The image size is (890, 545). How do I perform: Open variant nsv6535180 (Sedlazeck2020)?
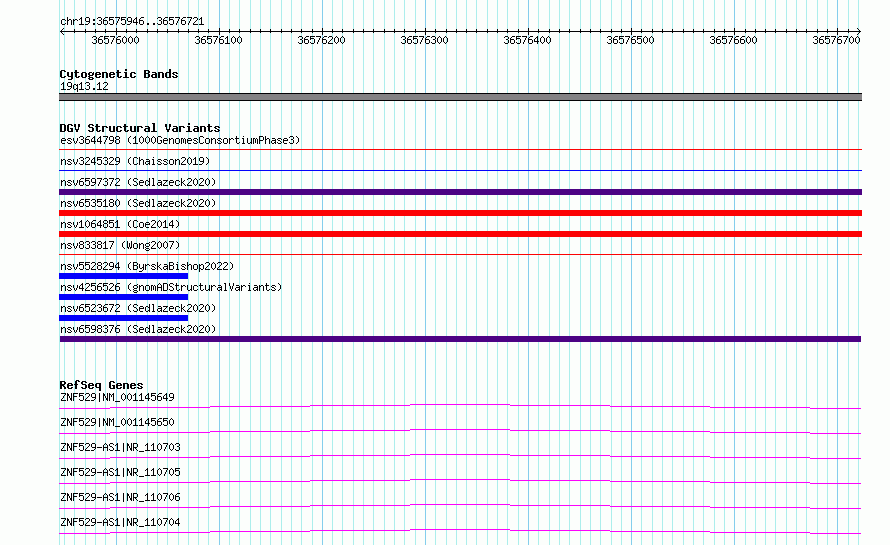(138, 203)
